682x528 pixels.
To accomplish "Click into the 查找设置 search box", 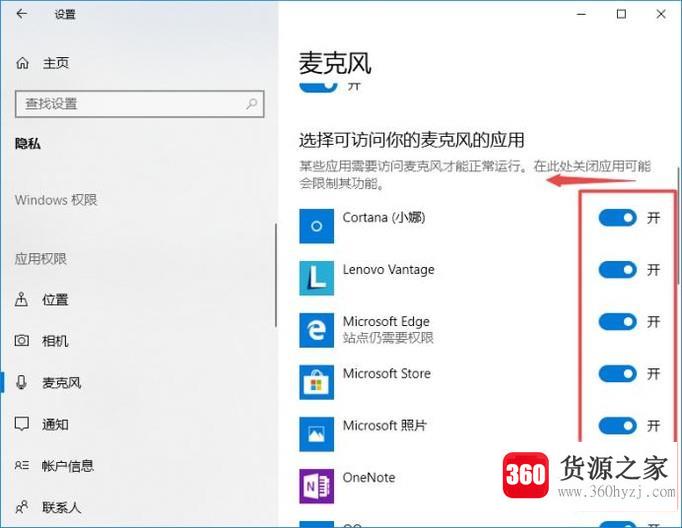I will coord(140,104).
